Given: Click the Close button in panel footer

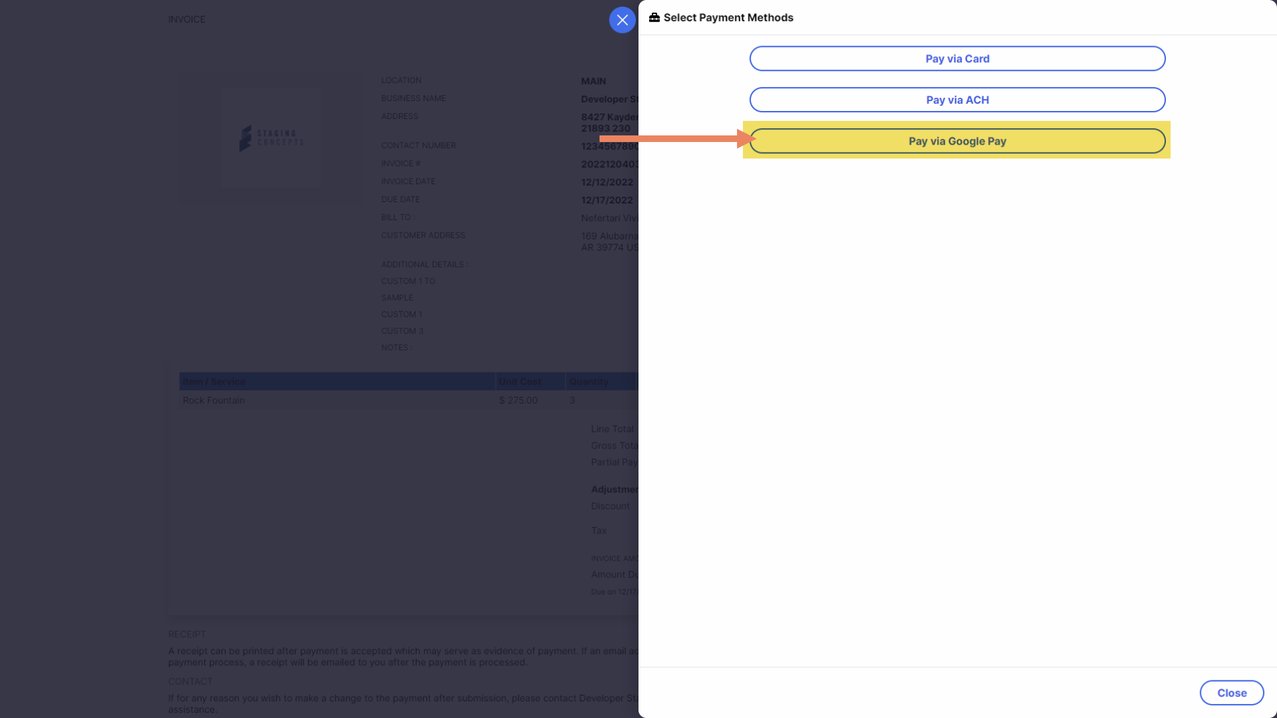Looking at the screenshot, I should coord(1231,693).
